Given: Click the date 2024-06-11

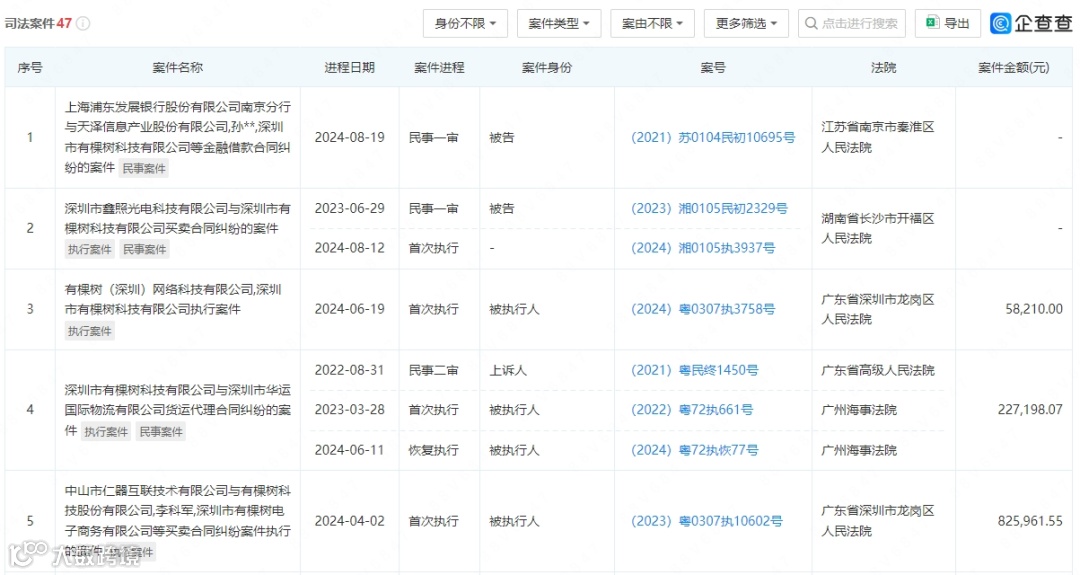Looking at the screenshot, I should tap(349, 450).
